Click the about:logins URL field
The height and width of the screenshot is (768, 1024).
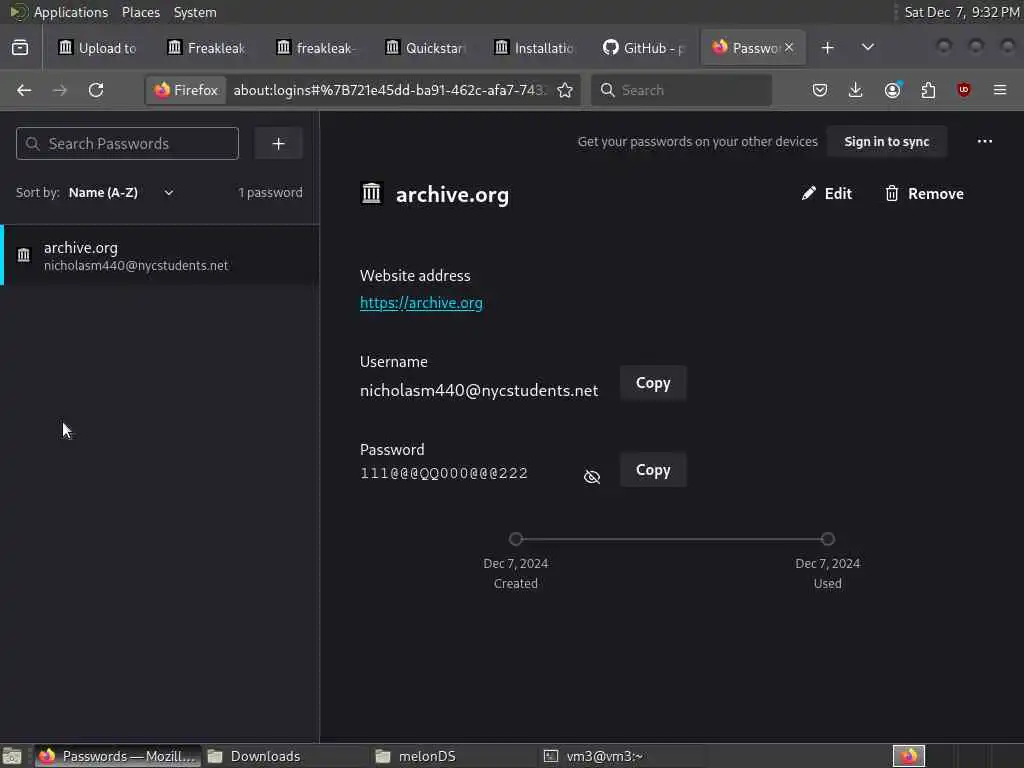(x=389, y=90)
